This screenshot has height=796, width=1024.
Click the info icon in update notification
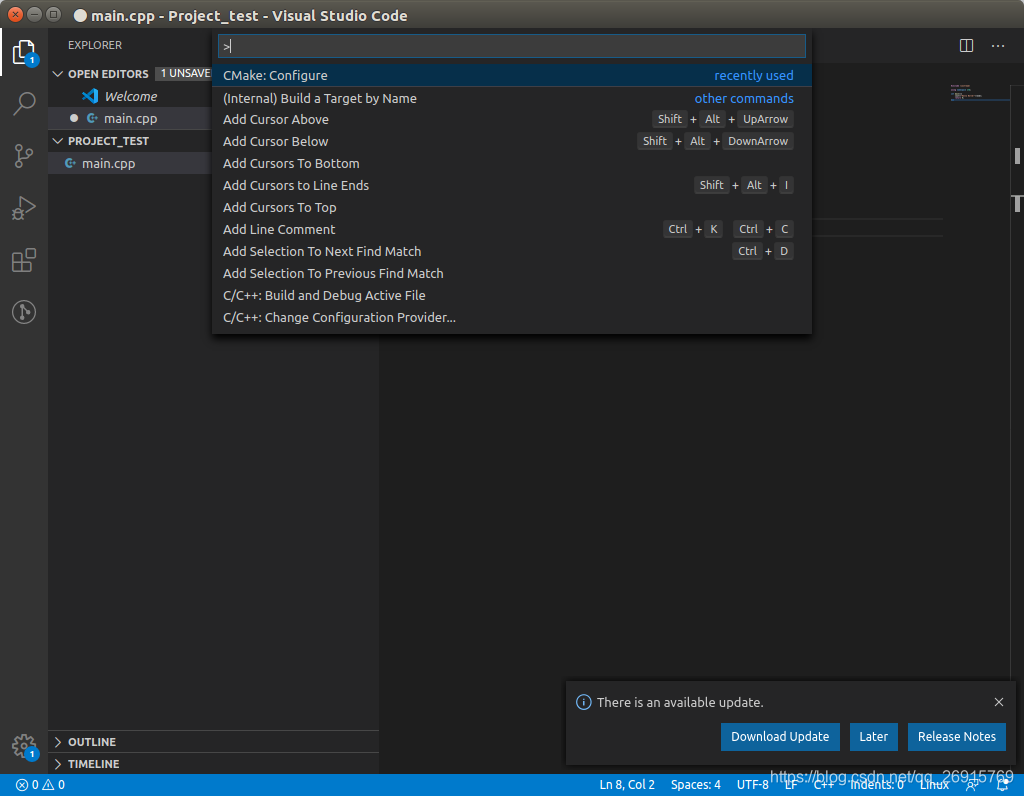583,702
